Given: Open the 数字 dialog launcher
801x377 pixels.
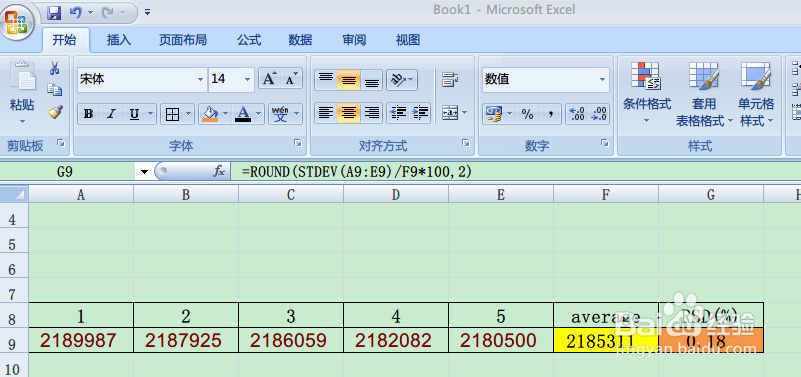Looking at the screenshot, I should point(605,145).
